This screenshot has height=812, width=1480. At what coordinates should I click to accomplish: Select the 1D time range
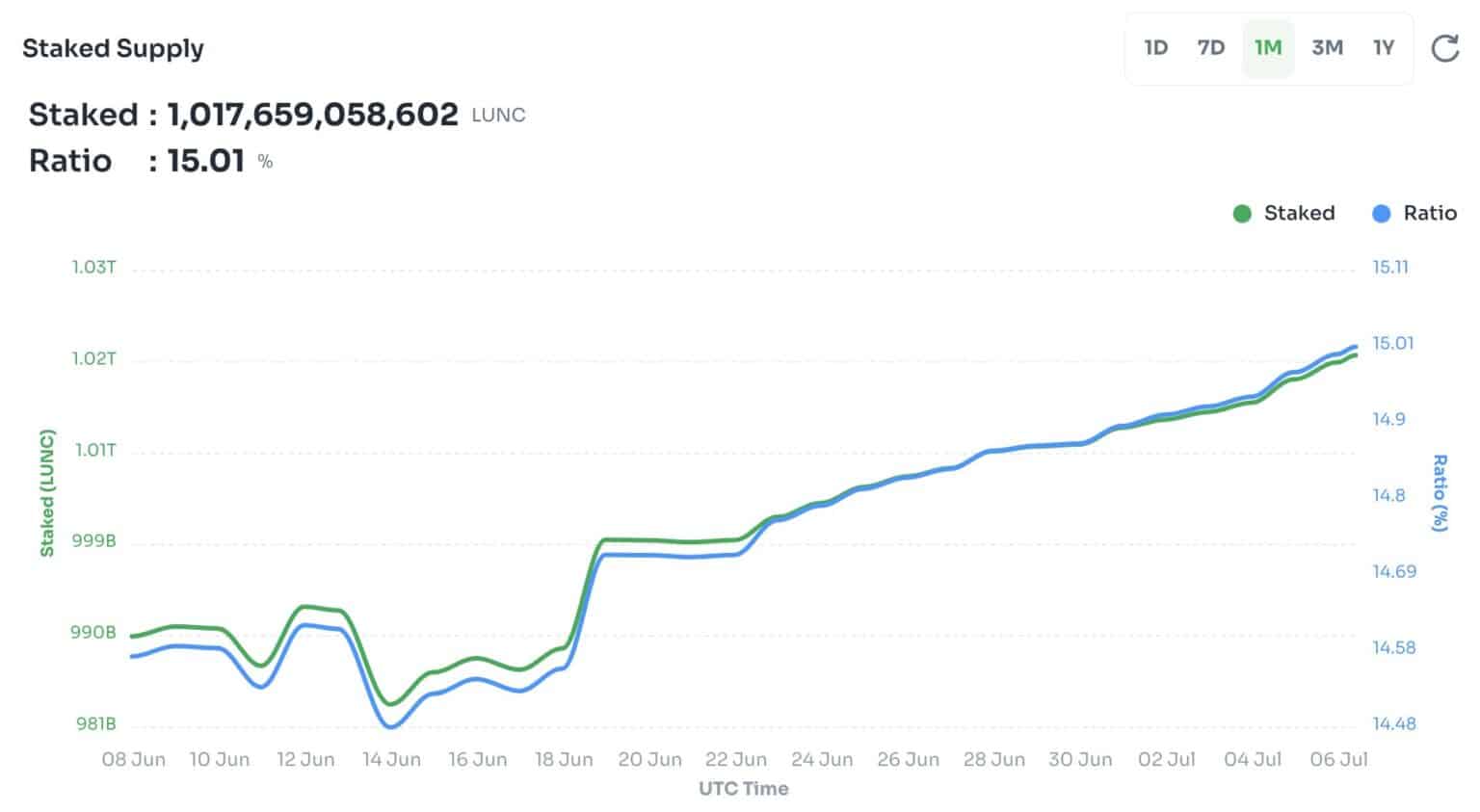1156,46
